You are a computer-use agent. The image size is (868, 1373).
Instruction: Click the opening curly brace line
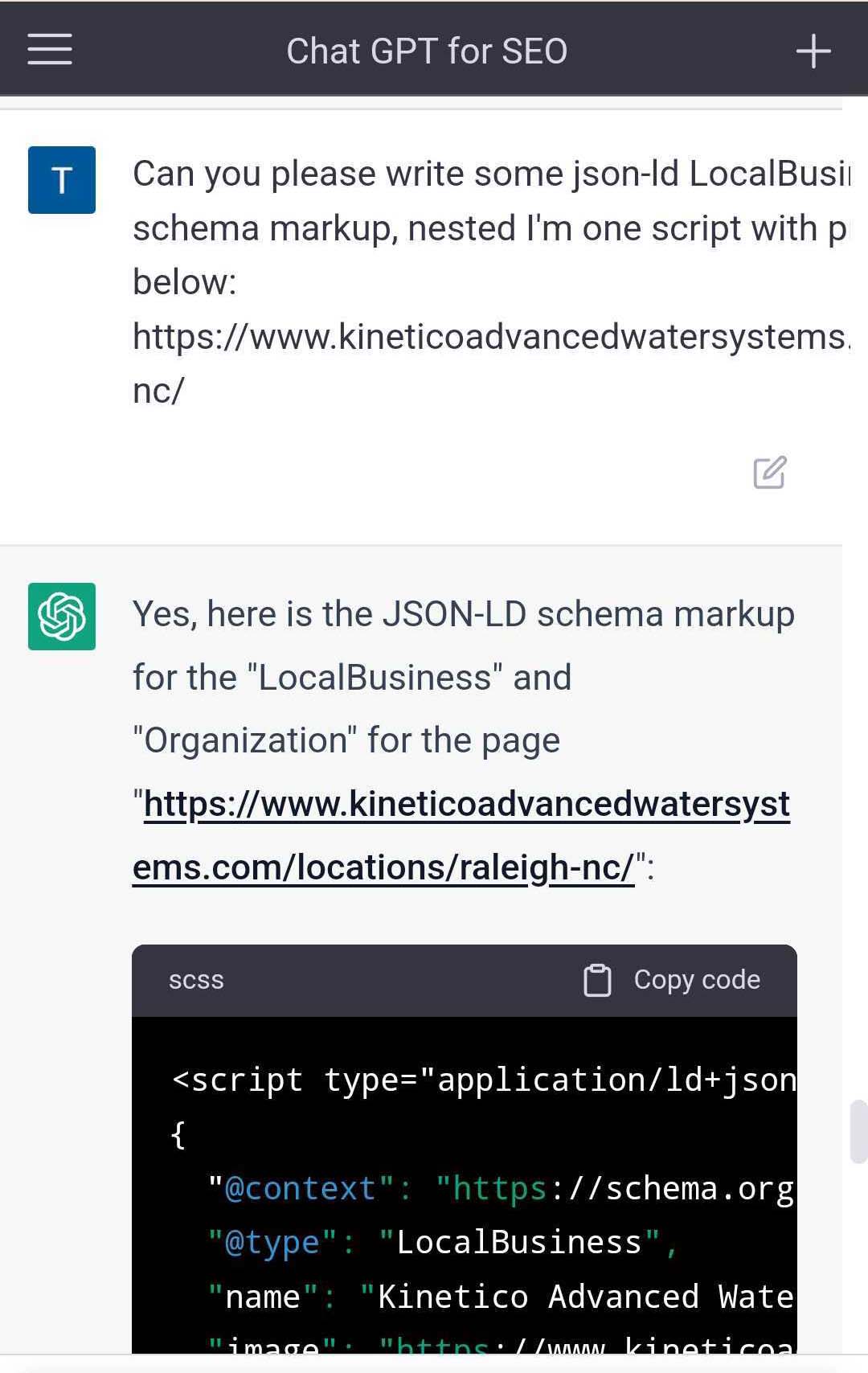pyautogui.click(x=178, y=1134)
